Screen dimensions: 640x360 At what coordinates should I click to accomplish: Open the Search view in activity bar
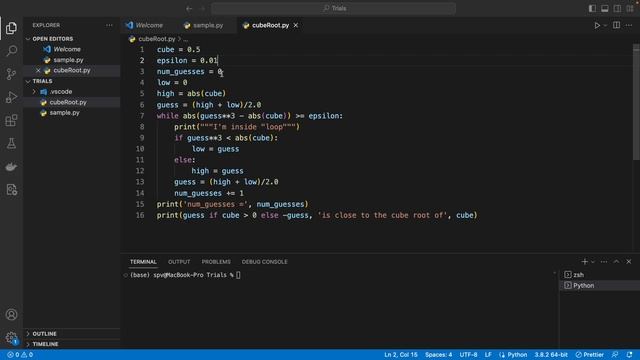tap(11, 51)
